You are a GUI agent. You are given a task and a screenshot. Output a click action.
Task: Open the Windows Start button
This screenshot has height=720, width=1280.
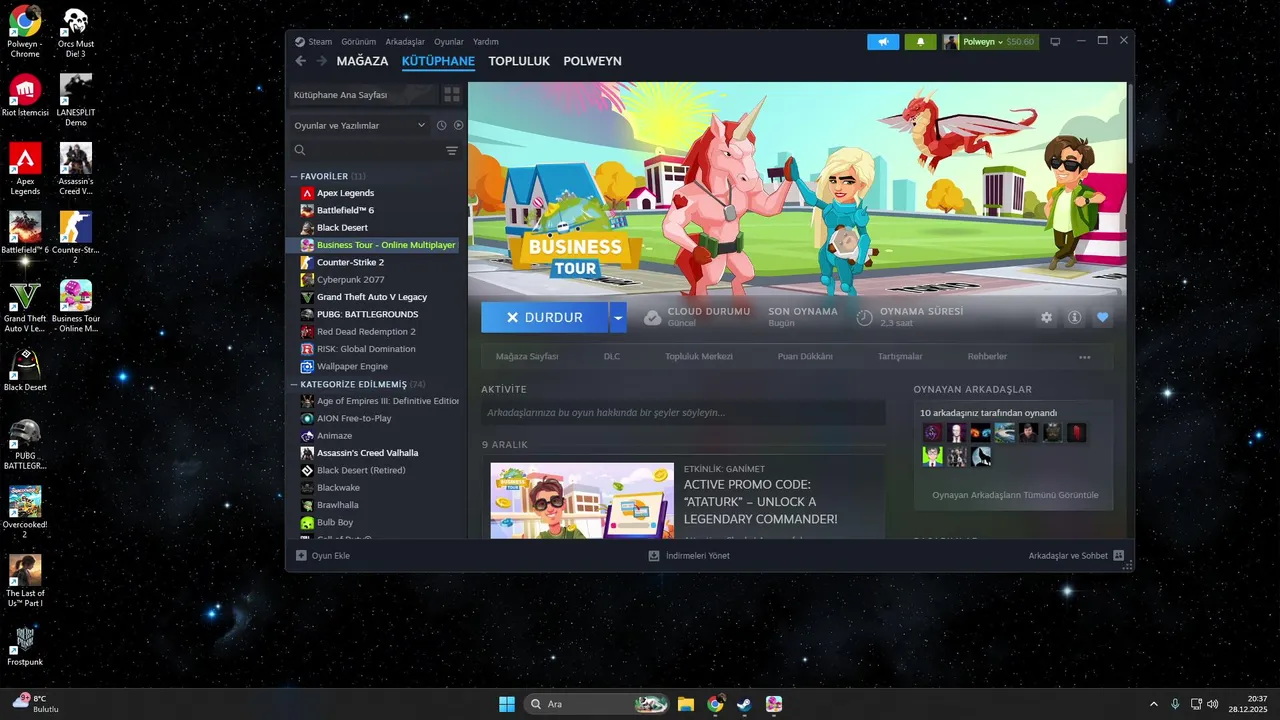click(x=507, y=704)
